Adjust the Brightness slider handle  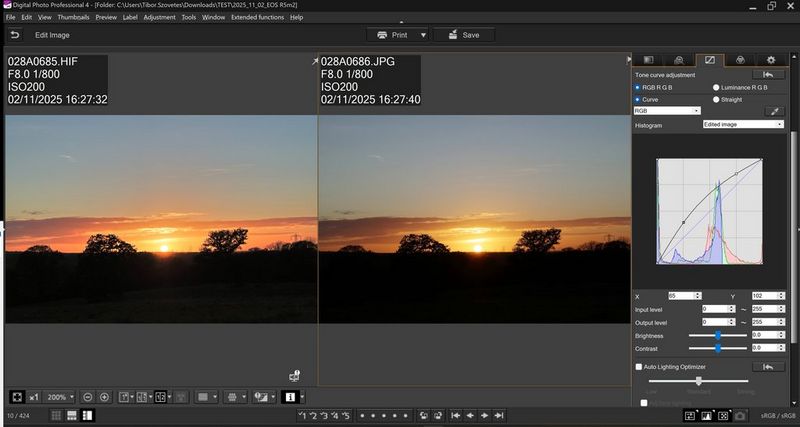coord(718,335)
